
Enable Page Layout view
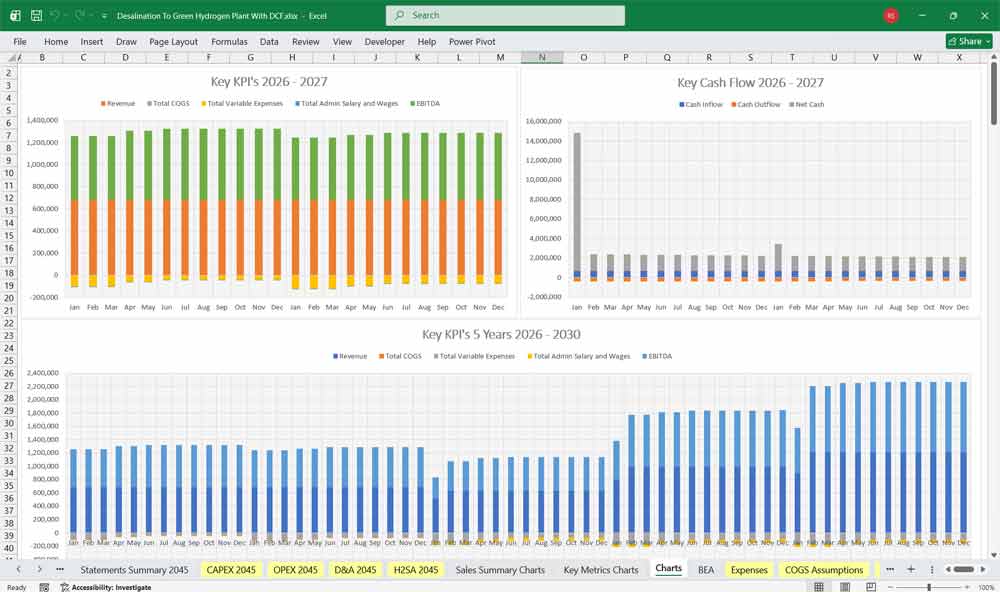846,586
